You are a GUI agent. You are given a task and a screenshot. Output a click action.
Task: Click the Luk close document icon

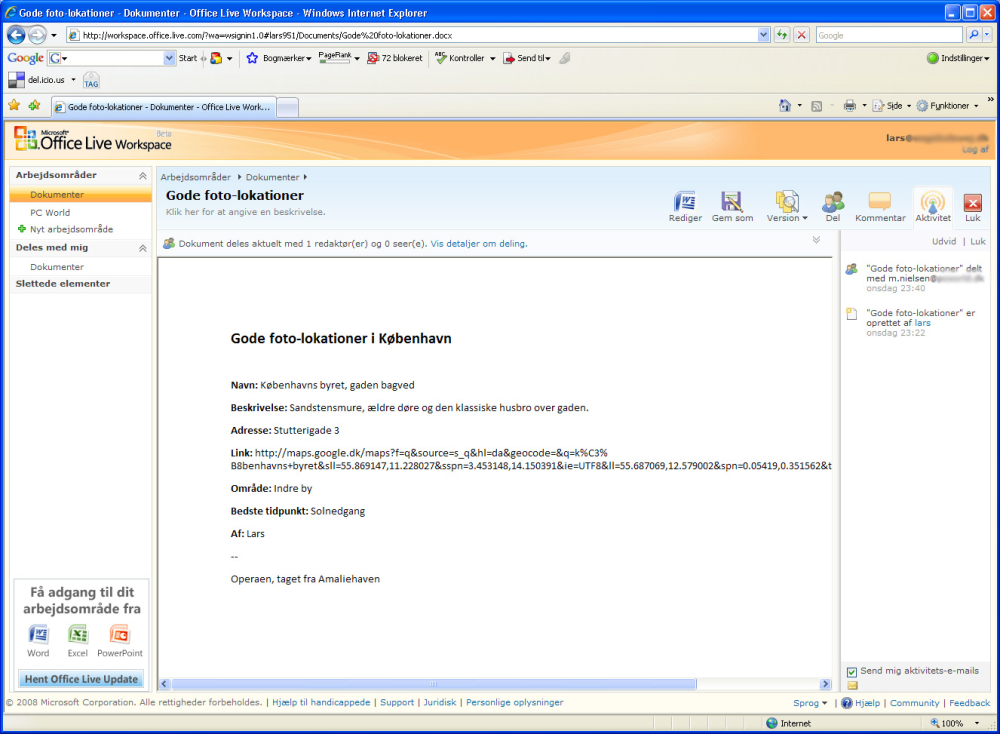[972, 203]
